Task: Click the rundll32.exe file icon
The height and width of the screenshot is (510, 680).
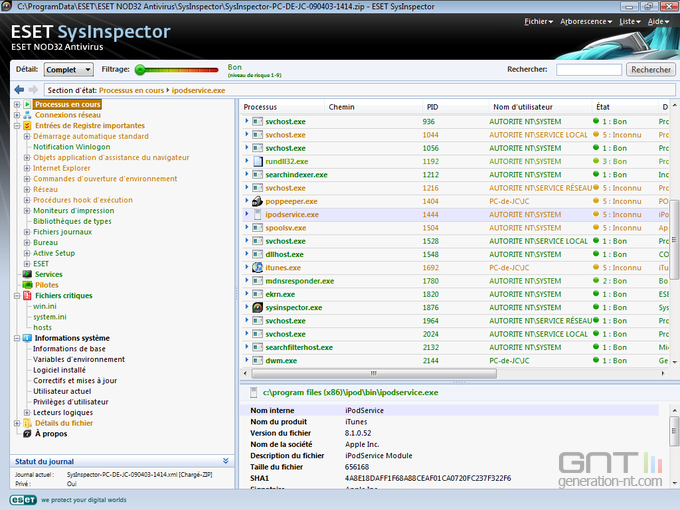Action: pyautogui.click(x=258, y=161)
